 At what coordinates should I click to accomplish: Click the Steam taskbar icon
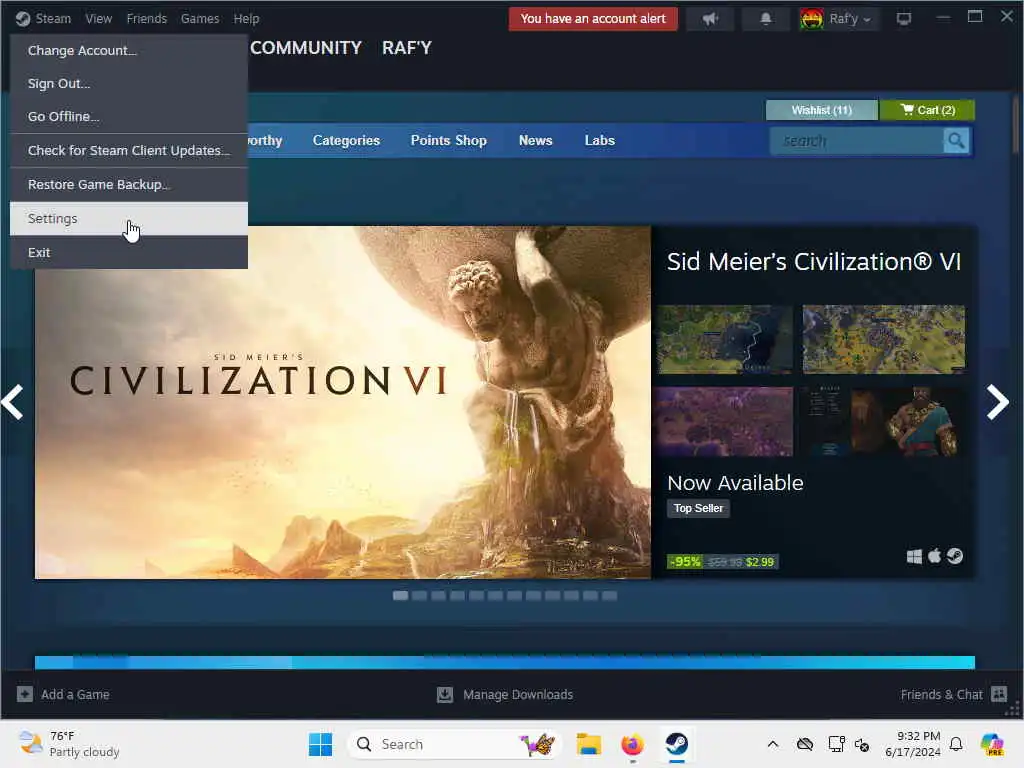point(677,744)
